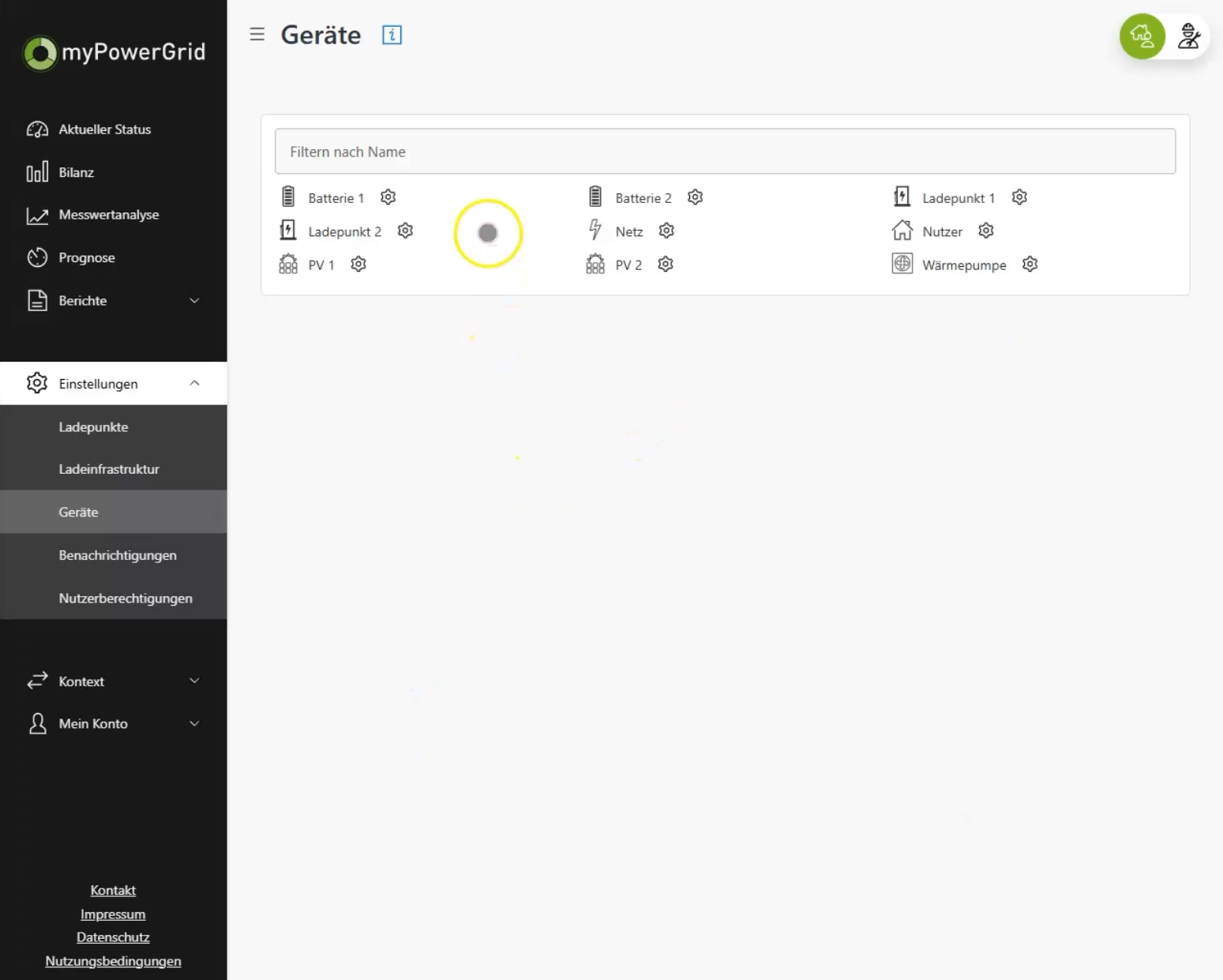Expand the Kontext dropdown
Image resolution: width=1223 pixels, height=980 pixels.
pyautogui.click(x=114, y=681)
